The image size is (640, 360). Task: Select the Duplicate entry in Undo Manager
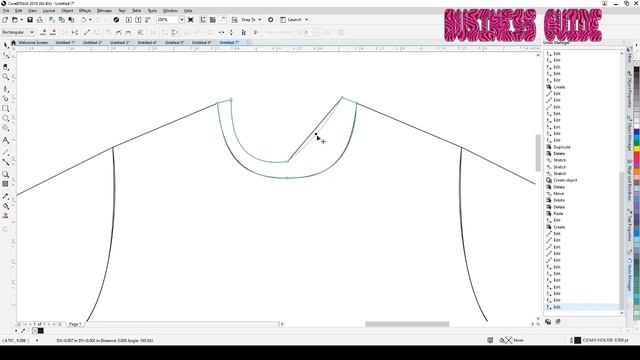[x=562, y=147]
